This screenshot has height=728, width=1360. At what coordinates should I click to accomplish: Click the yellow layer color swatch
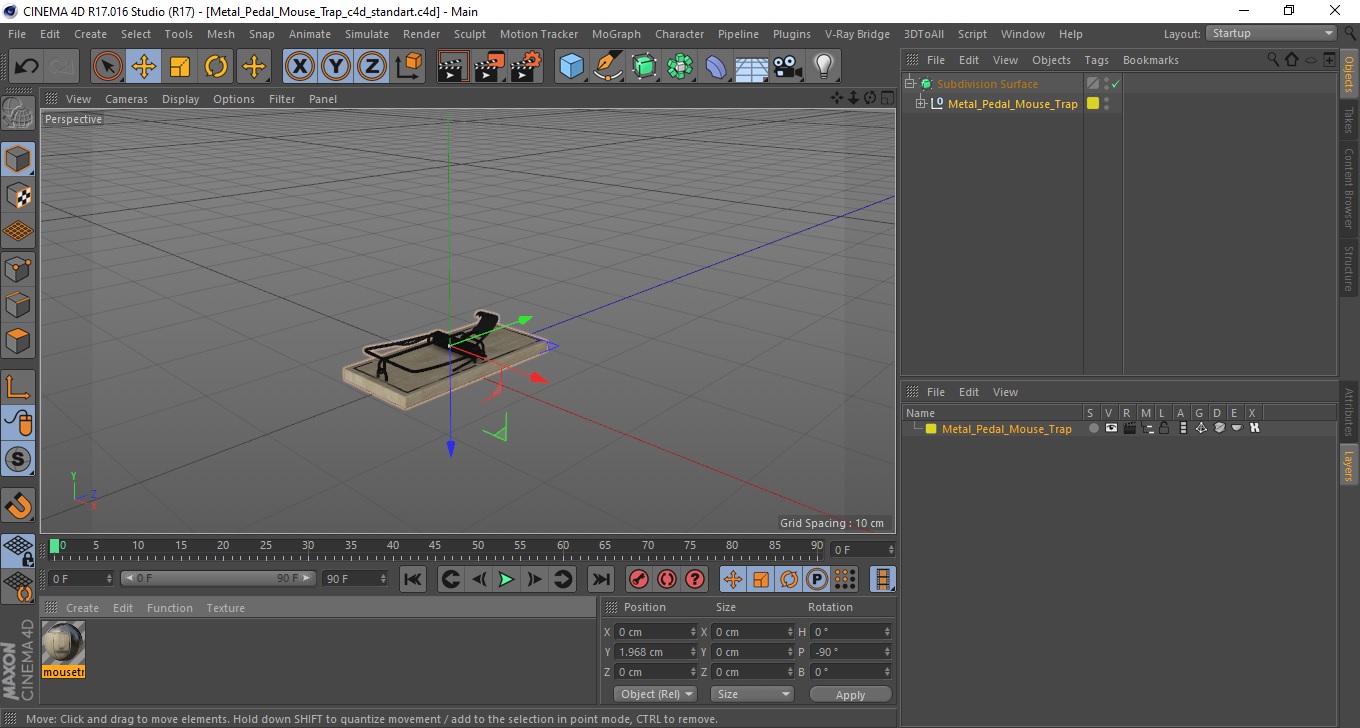[x=931, y=429]
